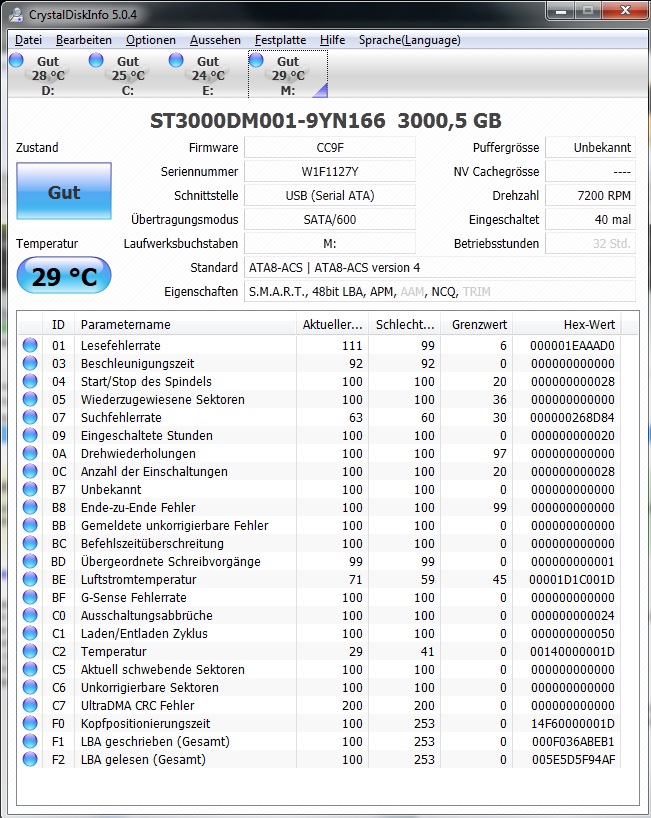
Task: Click status orb for G-Sense Fehlerrate
Action: pos(30,597)
